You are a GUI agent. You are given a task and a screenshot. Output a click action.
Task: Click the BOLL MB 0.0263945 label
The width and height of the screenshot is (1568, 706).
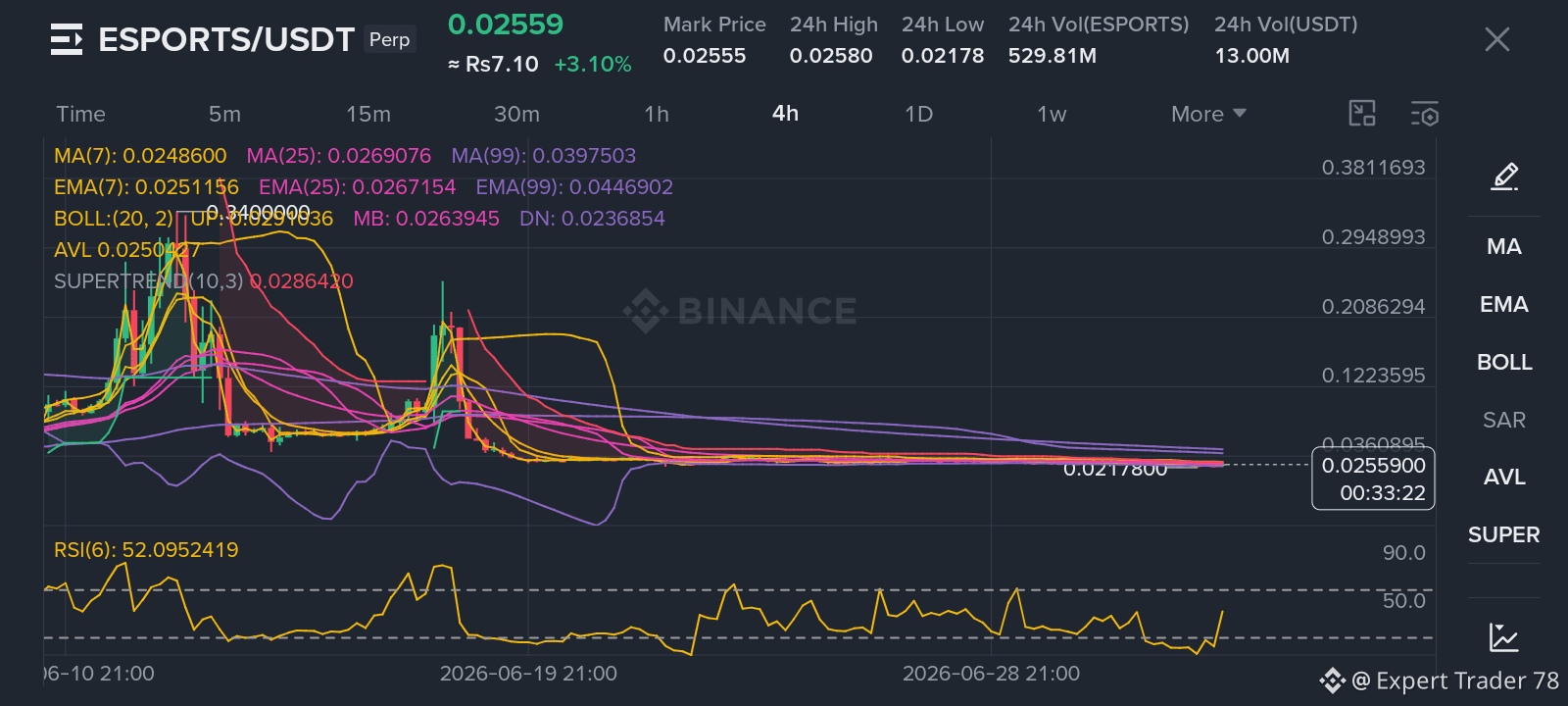[426, 219]
